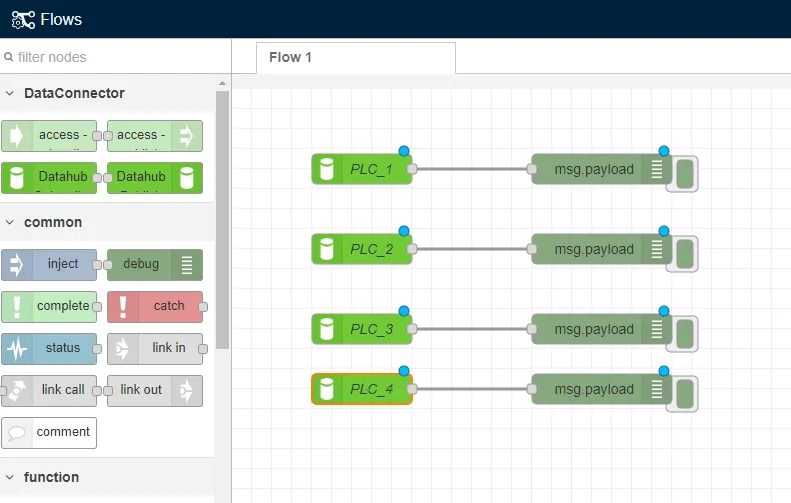Click input port of PLC_1's msg.payload node

(532, 169)
